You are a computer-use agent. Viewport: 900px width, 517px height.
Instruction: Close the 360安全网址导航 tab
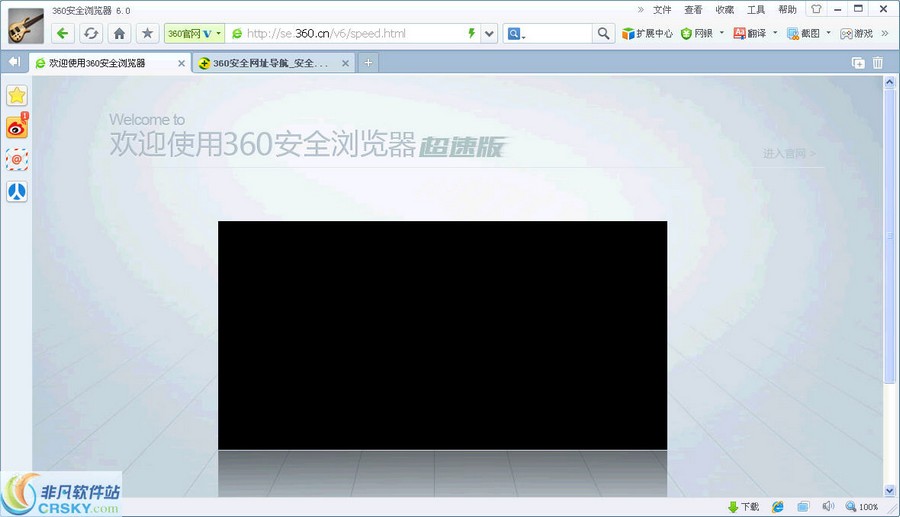tap(345, 63)
